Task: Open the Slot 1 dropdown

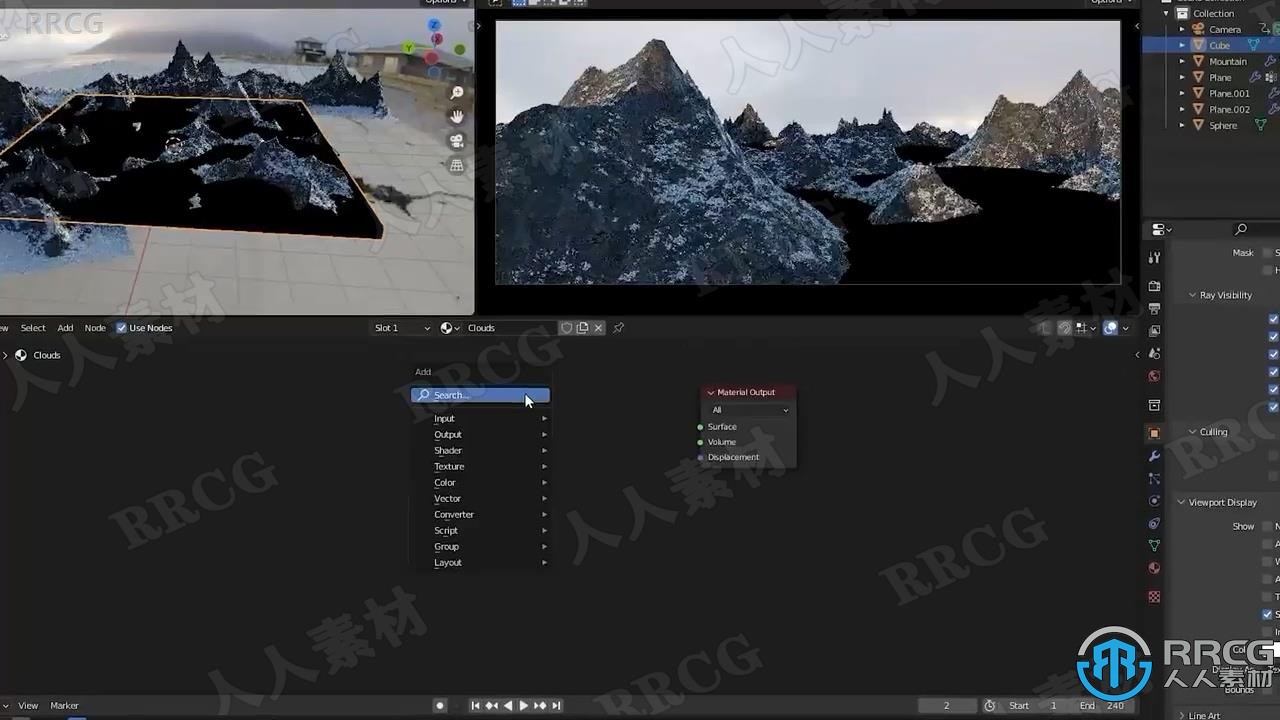Action: coord(402,328)
